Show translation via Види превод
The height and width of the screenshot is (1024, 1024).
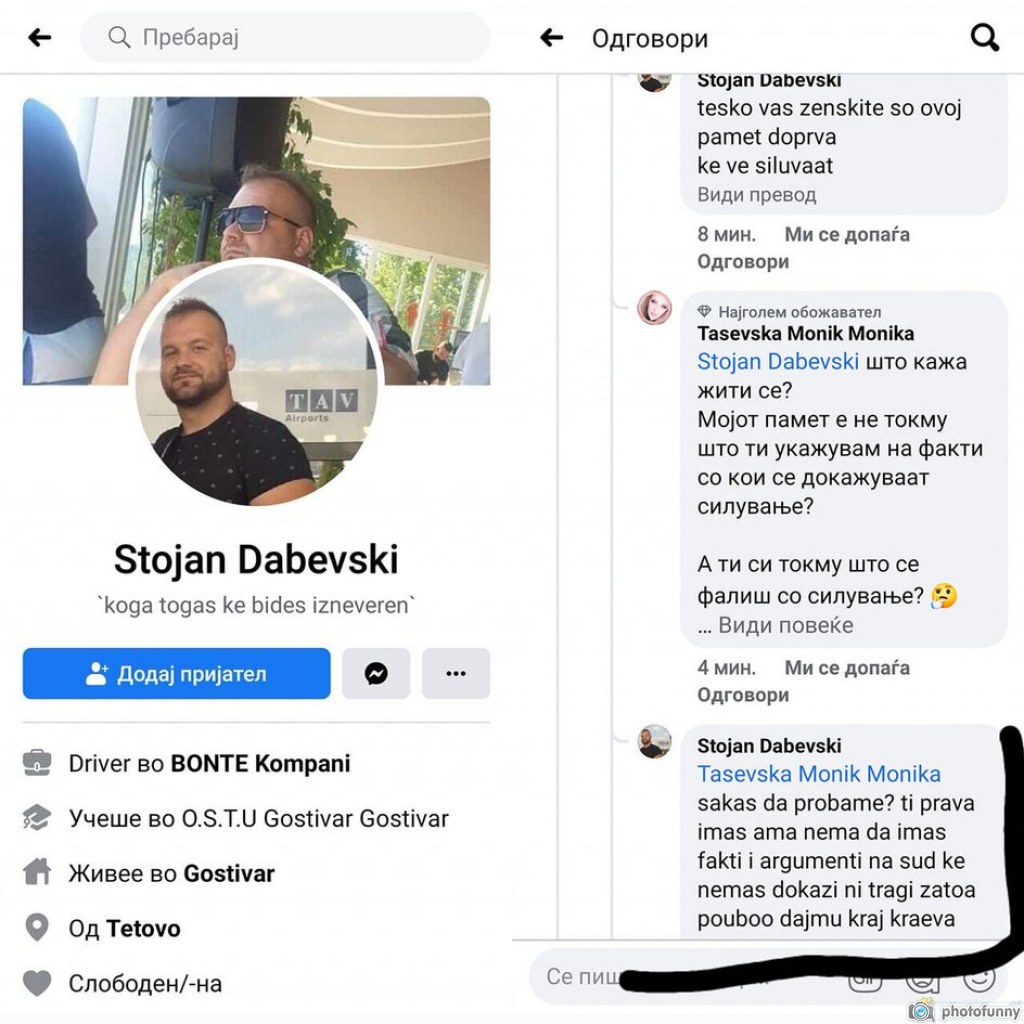[x=756, y=195]
